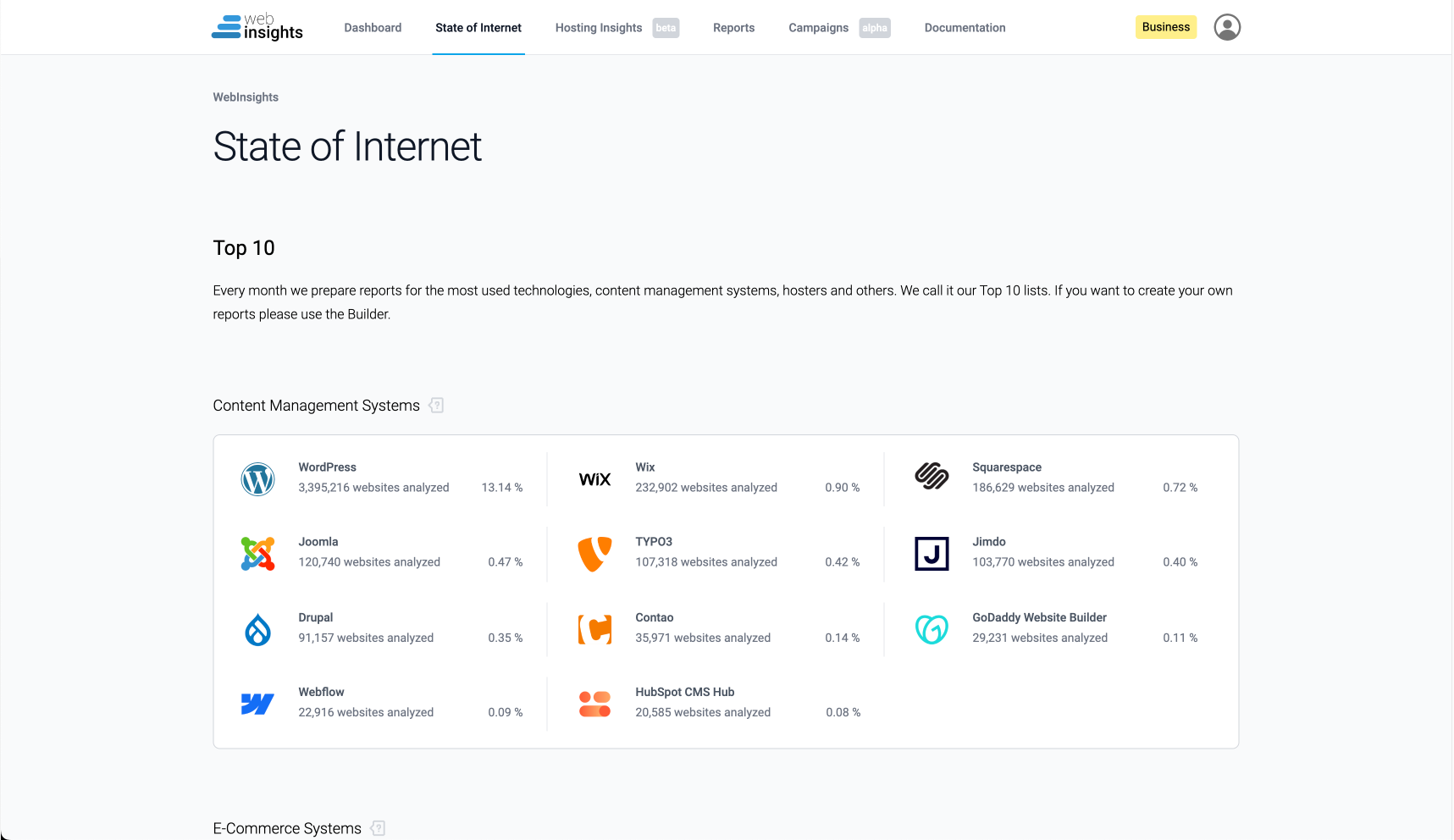
Task: Click the TYPO3 logo icon
Action: tap(594, 554)
